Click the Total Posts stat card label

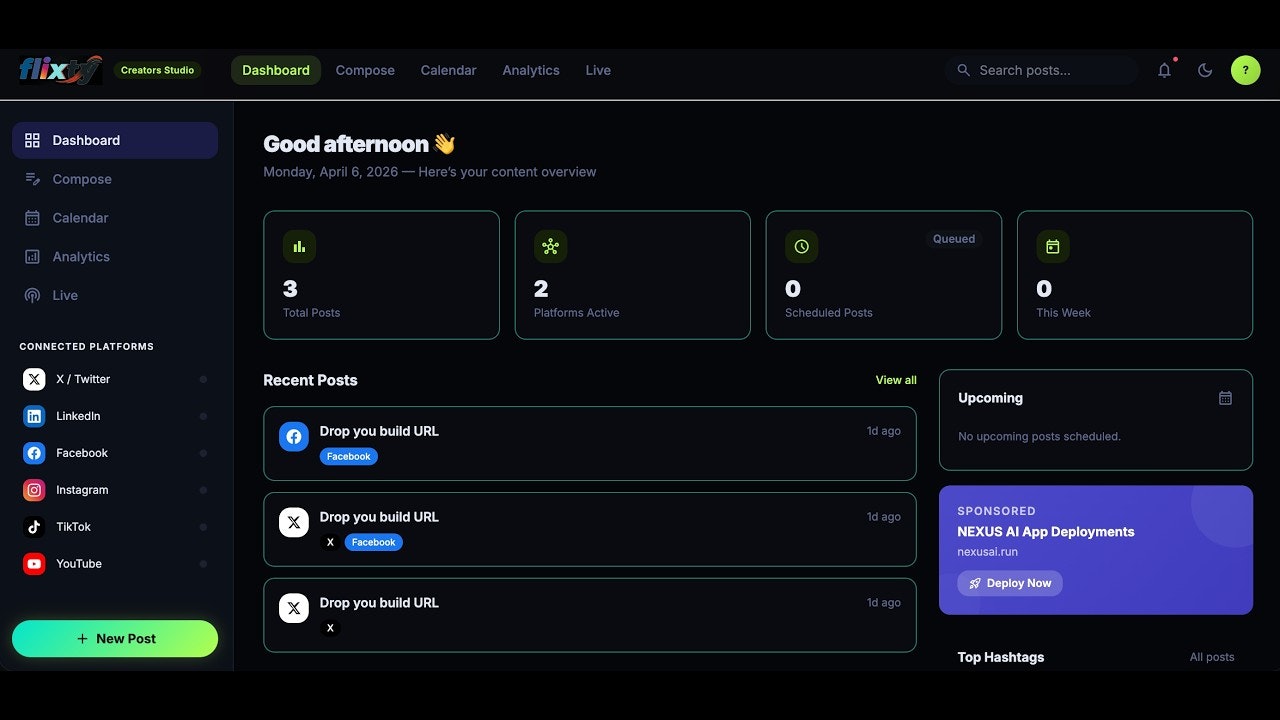(311, 313)
